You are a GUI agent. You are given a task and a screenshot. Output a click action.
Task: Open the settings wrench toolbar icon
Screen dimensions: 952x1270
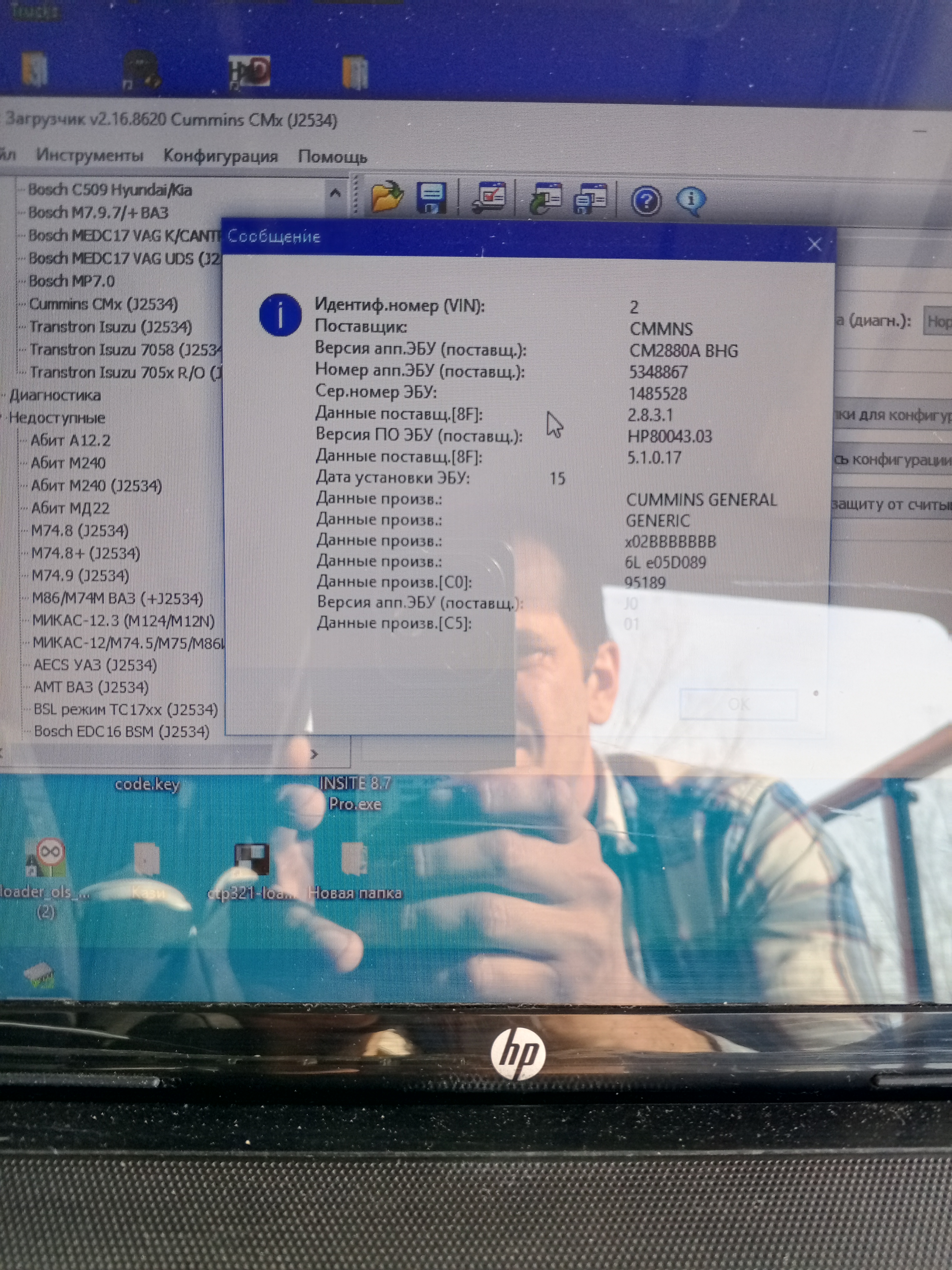(489, 199)
